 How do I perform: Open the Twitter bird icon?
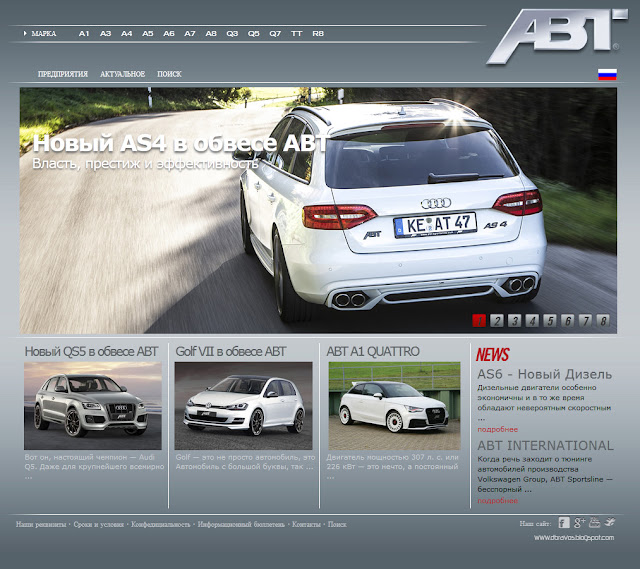pos(610,522)
